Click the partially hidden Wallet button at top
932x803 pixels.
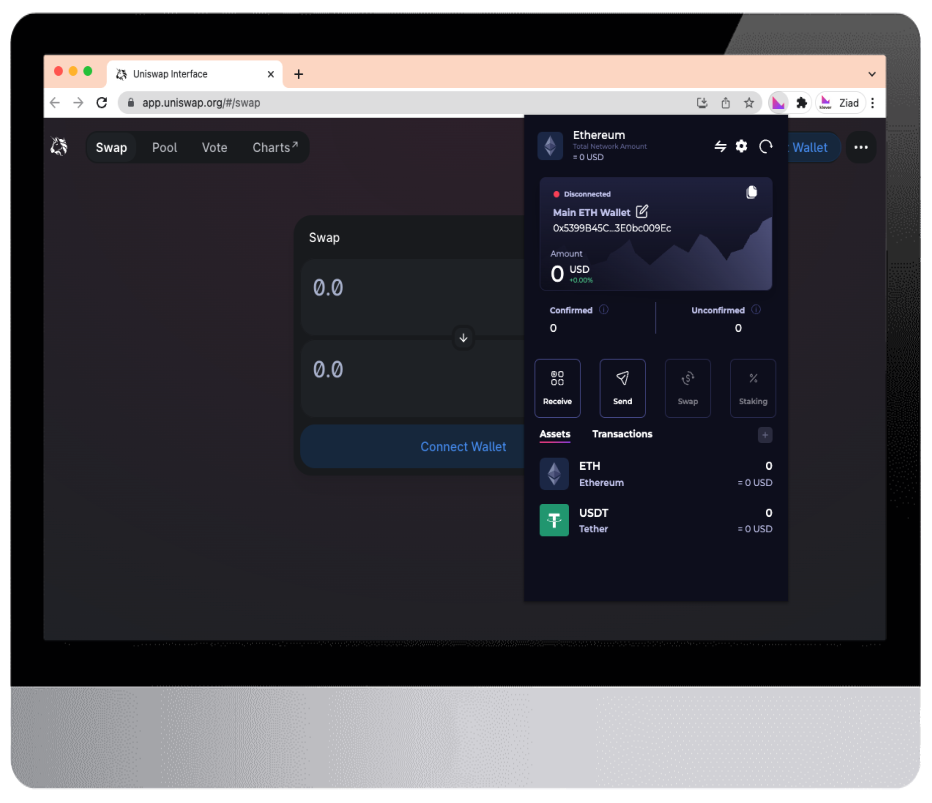(x=814, y=147)
